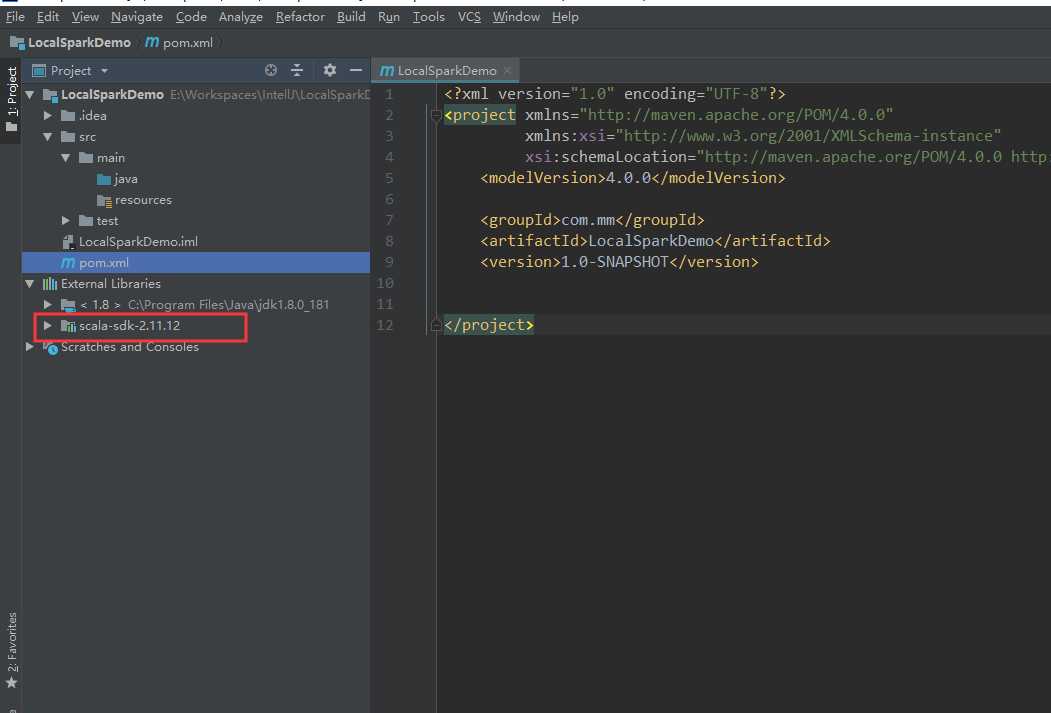Expand the .idea folder arrow
This screenshot has width=1051, height=713.
click(x=48, y=115)
